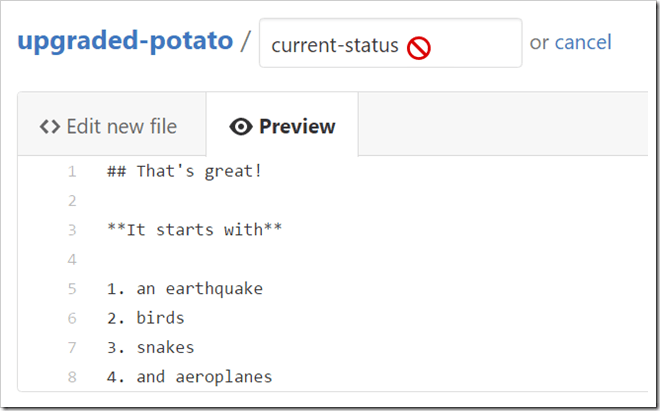Click the "1. an earthquake" list line

(185, 289)
